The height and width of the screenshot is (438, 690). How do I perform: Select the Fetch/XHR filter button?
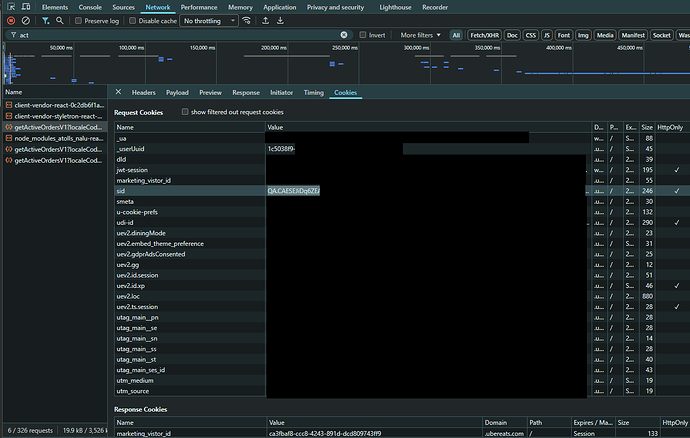tap(483, 34)
